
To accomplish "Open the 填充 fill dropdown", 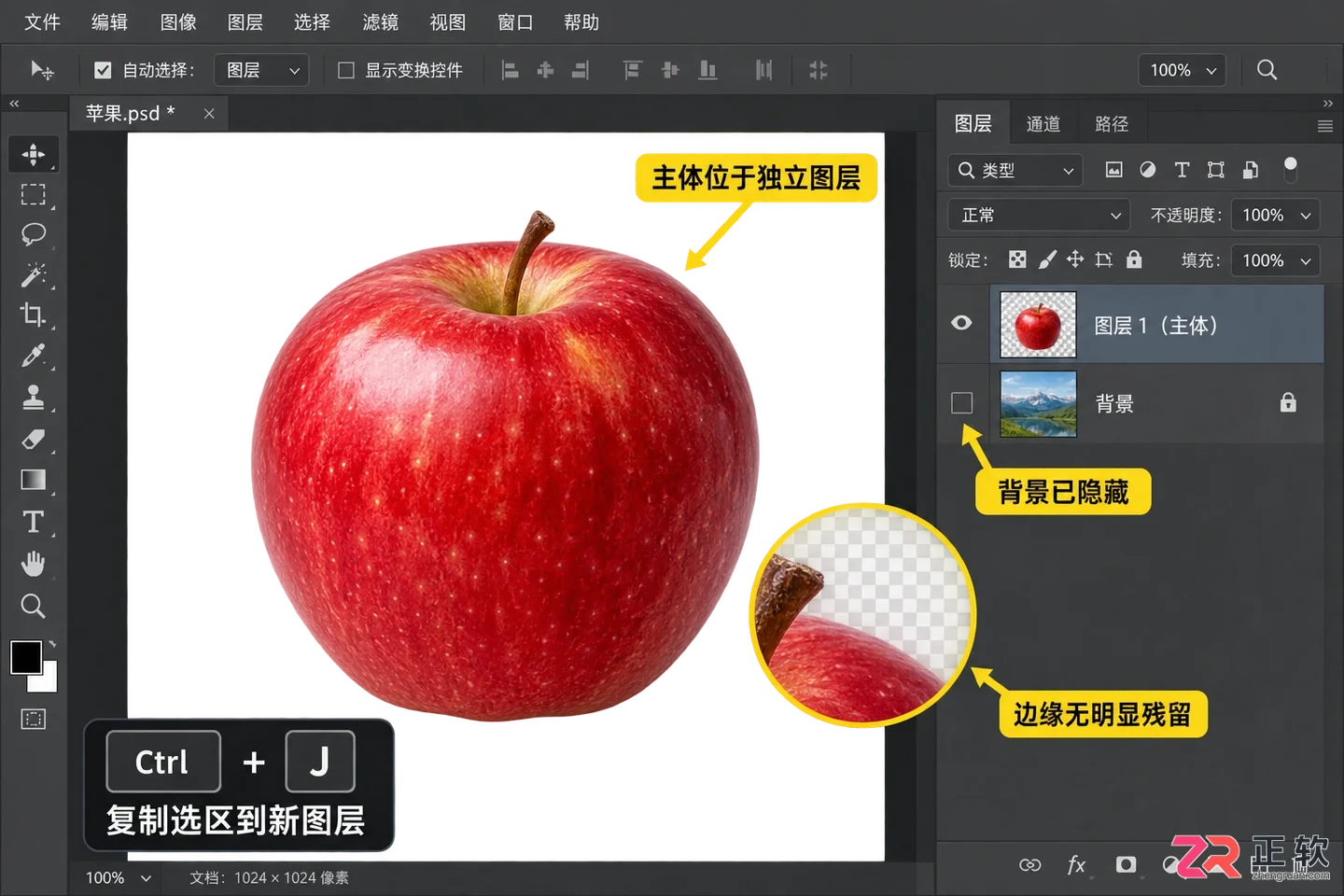I will tap(1275, 260).
